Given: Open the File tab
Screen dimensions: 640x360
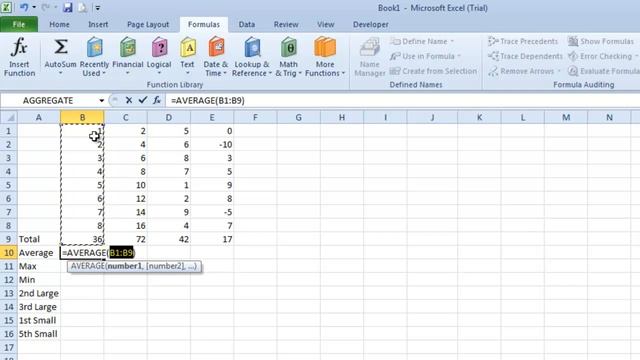Looking at the screenshot, I should [19, 24].
